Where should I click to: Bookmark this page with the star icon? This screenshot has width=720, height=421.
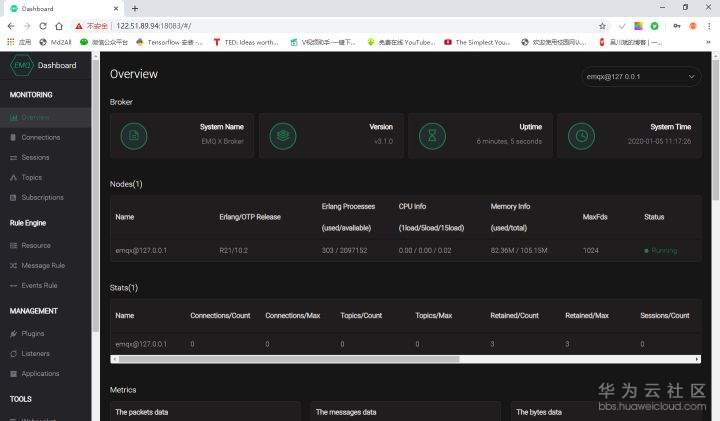[x=602, y=26]
